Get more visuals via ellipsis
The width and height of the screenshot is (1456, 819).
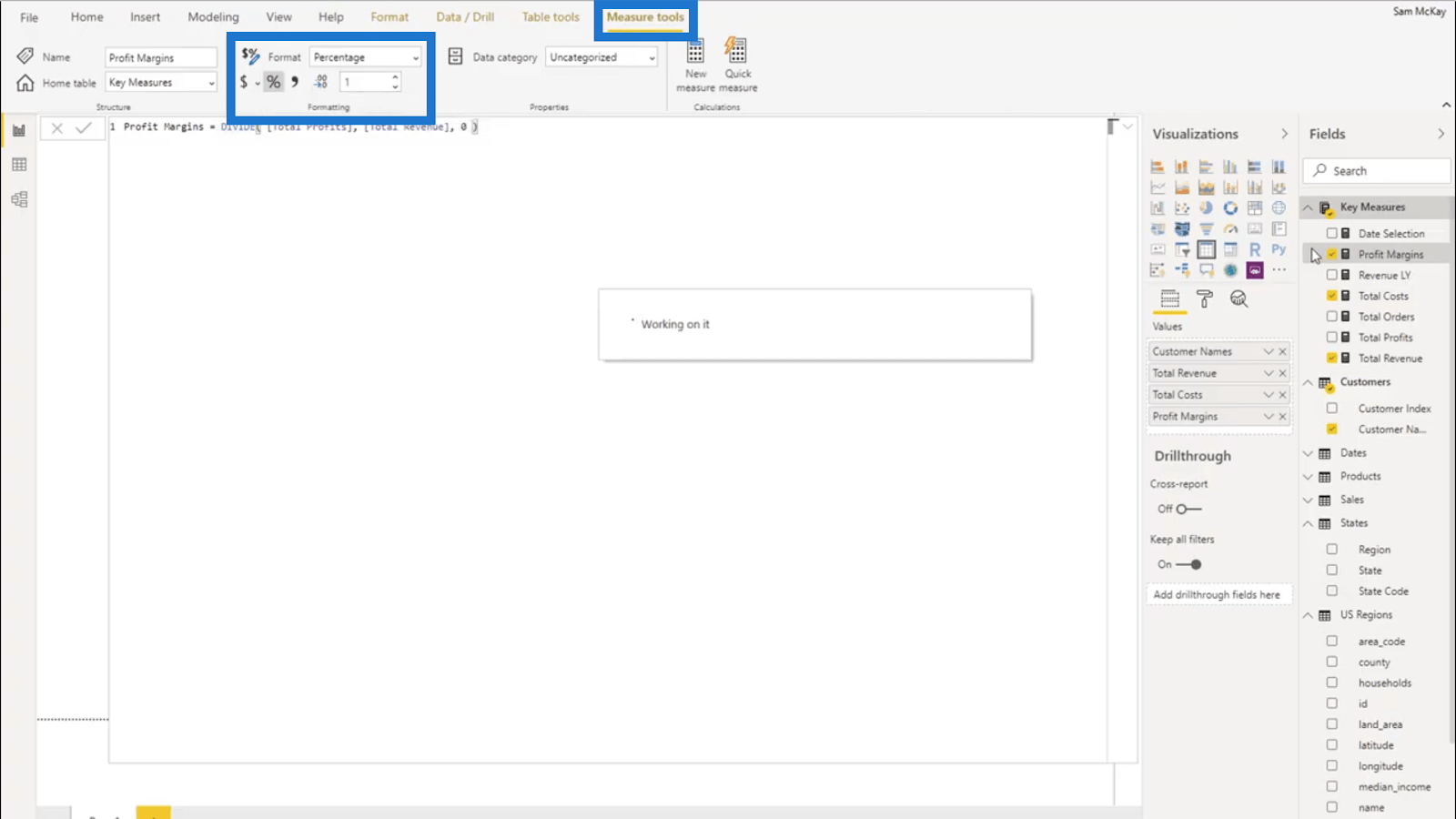coord(1279,270)
